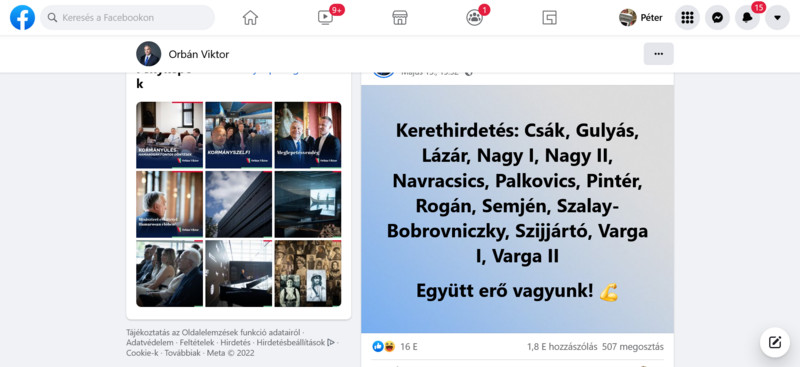
Task: Show notifications bell icon
Action: (x=747, y=17)
